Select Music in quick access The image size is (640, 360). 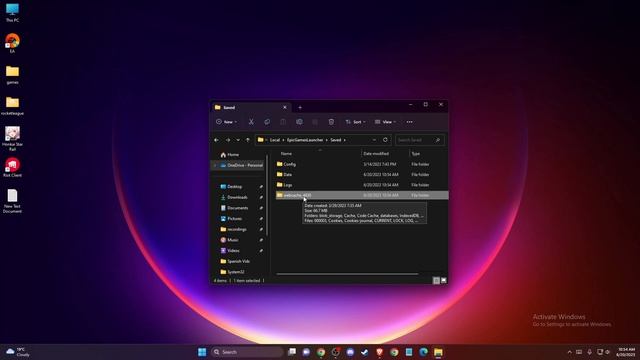tap(233, 240)
